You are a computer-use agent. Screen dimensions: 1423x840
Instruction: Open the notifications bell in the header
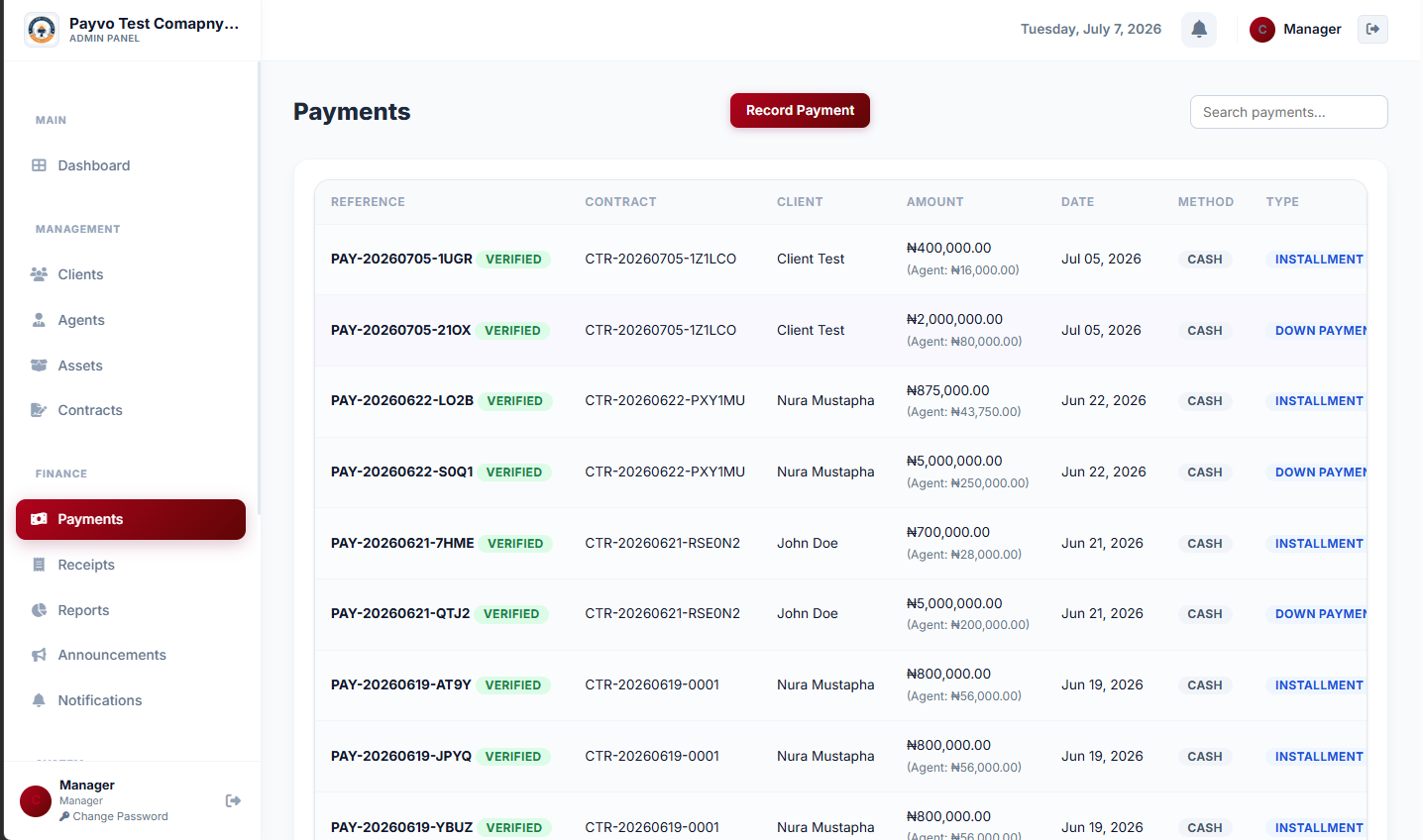coord(1199,29)
